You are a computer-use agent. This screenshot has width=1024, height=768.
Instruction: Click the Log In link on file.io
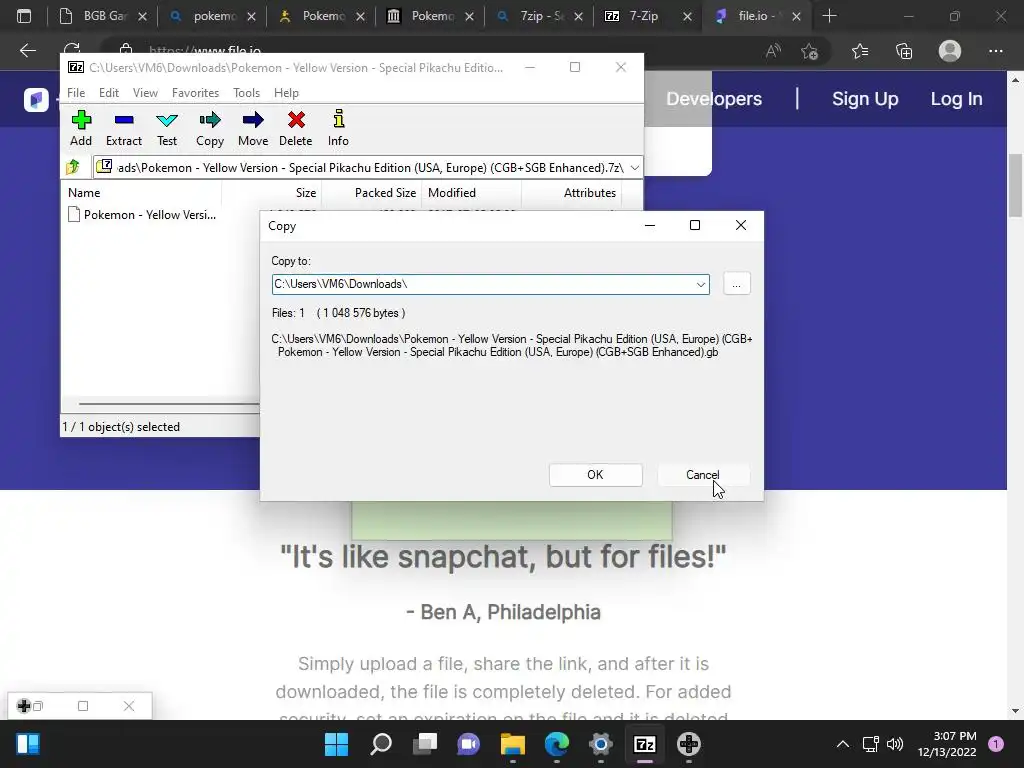[956, 99]
